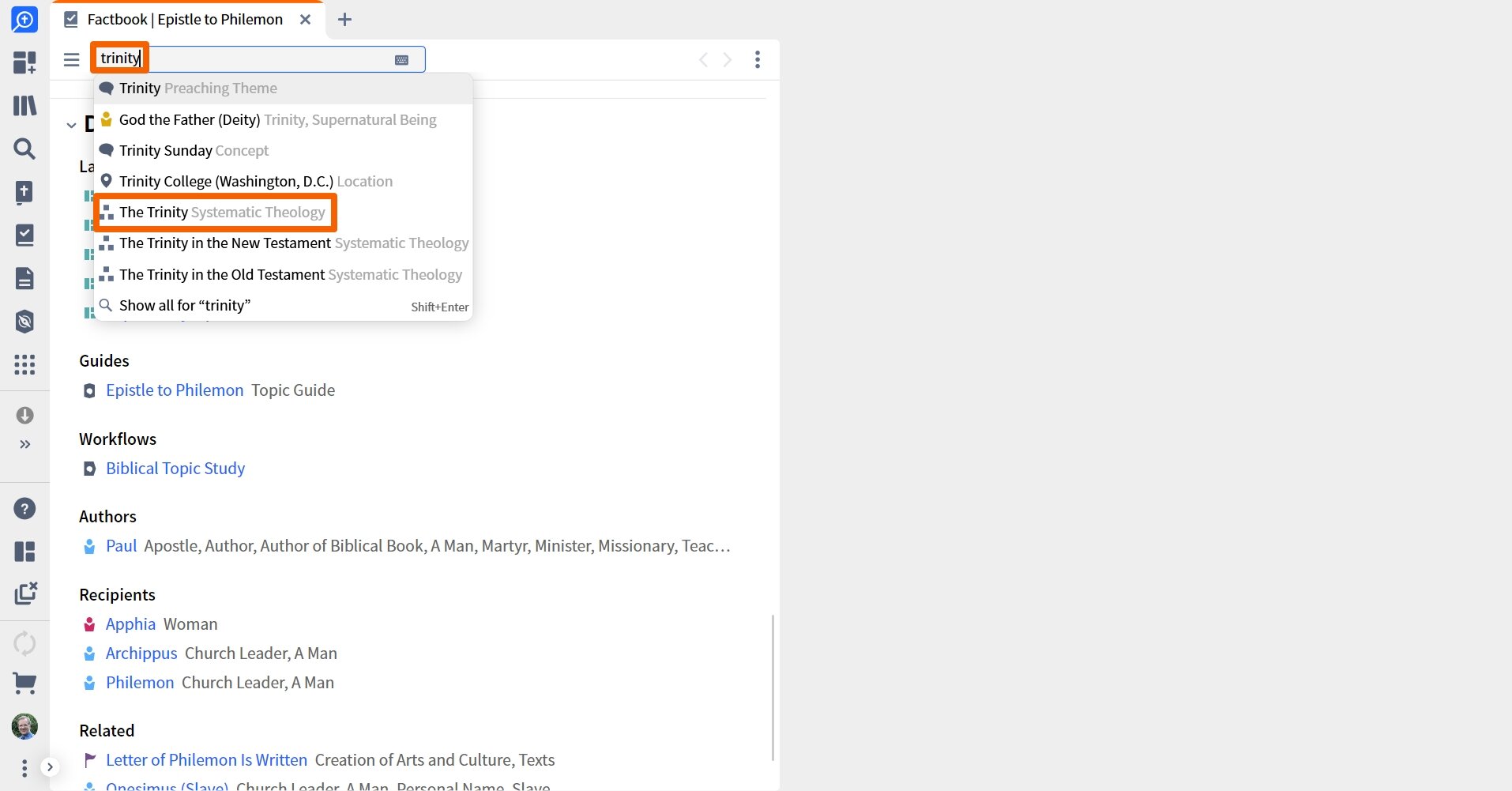This screenshot has width=1512, height=791.
Task: Select The Trinity in the New Testament
Action: coord(283,243)
